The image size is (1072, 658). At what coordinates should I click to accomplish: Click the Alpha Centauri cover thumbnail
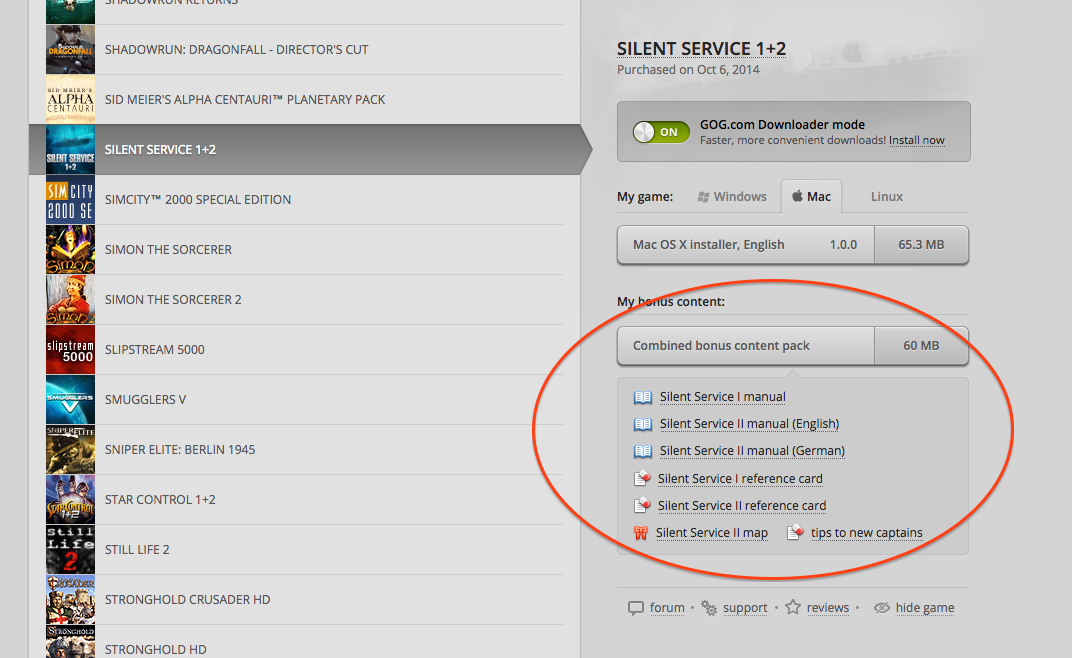click(x=70, y=100)
